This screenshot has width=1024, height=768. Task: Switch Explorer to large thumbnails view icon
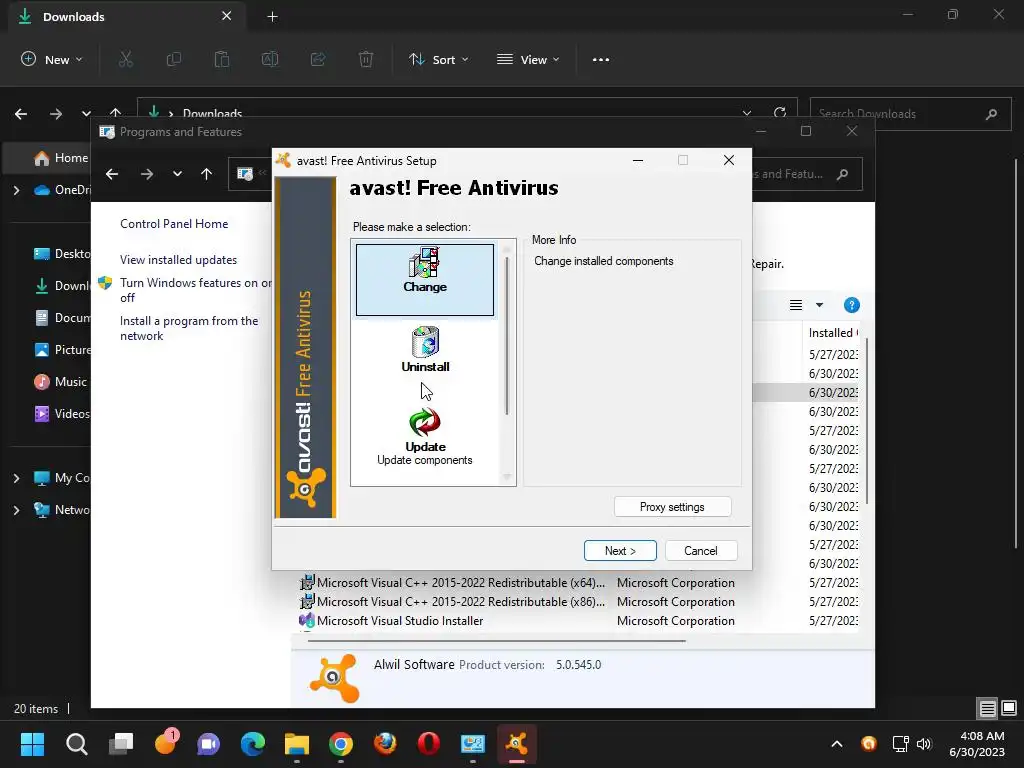point(1009,708)
